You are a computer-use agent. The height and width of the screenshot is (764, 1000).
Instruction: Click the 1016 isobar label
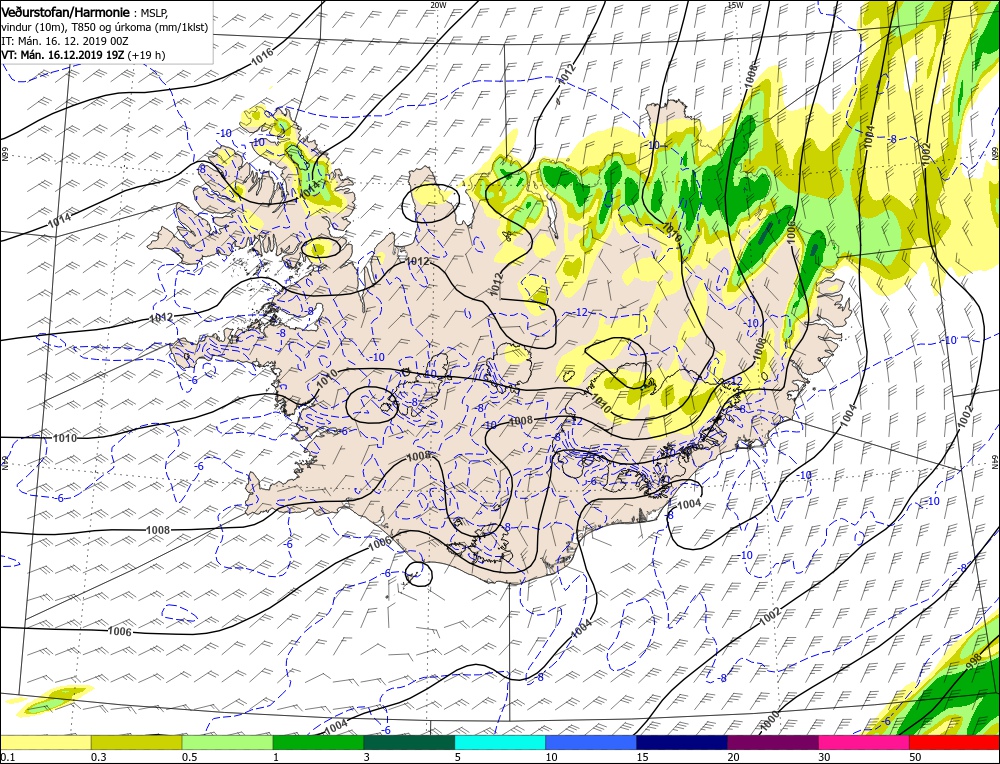tap(263, 56)
